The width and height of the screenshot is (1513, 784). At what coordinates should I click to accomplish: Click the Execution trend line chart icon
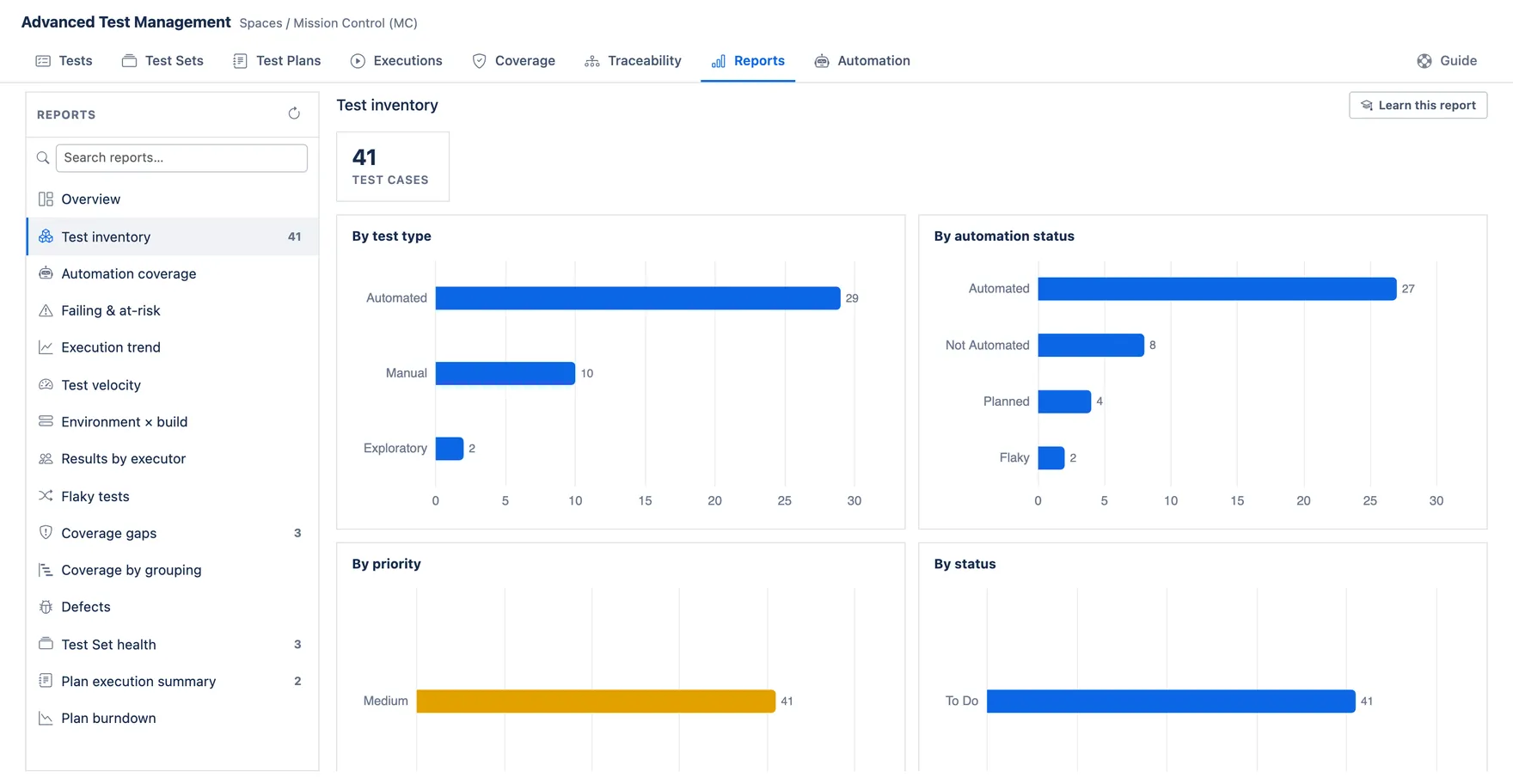pos(46,347)
